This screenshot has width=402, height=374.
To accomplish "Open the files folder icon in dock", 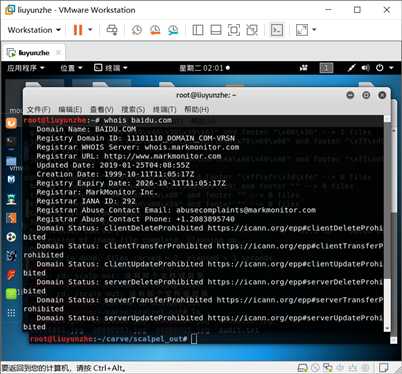I will (x=11, y=161).
